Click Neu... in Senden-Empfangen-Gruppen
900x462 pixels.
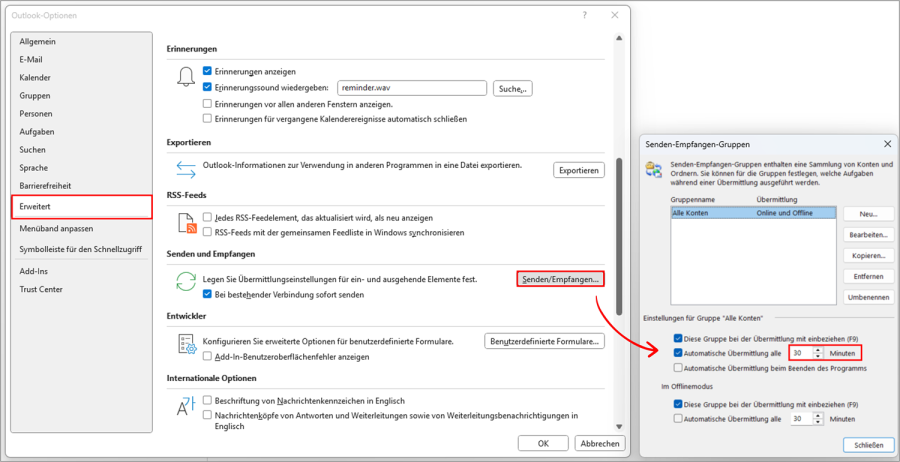click(x=869, y=213)
